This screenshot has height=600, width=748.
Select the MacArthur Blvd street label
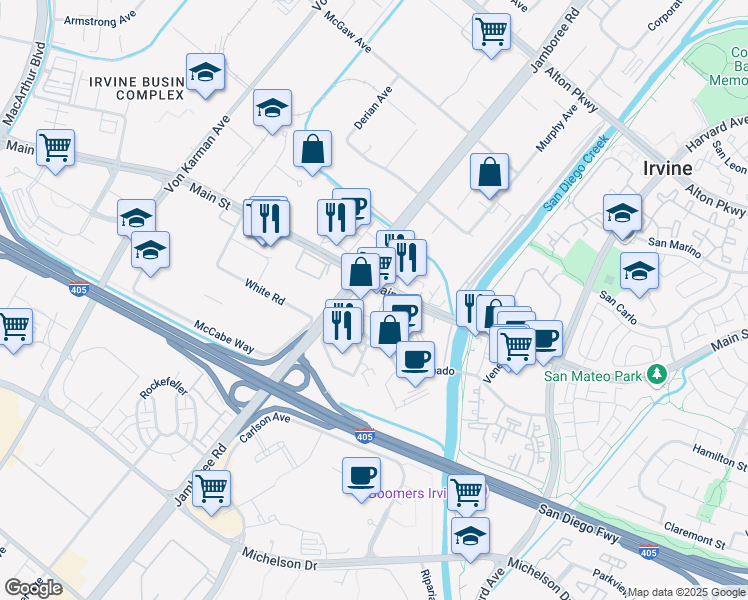(25, 84)
